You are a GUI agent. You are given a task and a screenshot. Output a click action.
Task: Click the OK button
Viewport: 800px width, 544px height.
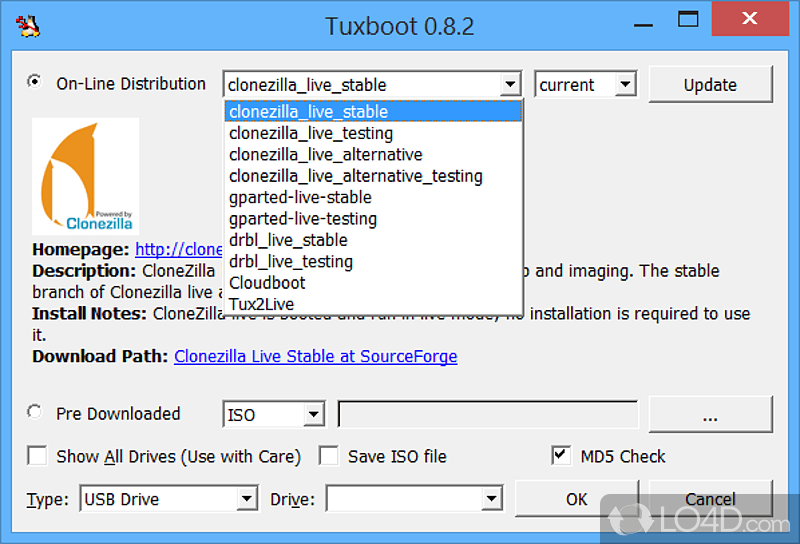(577, 499)
